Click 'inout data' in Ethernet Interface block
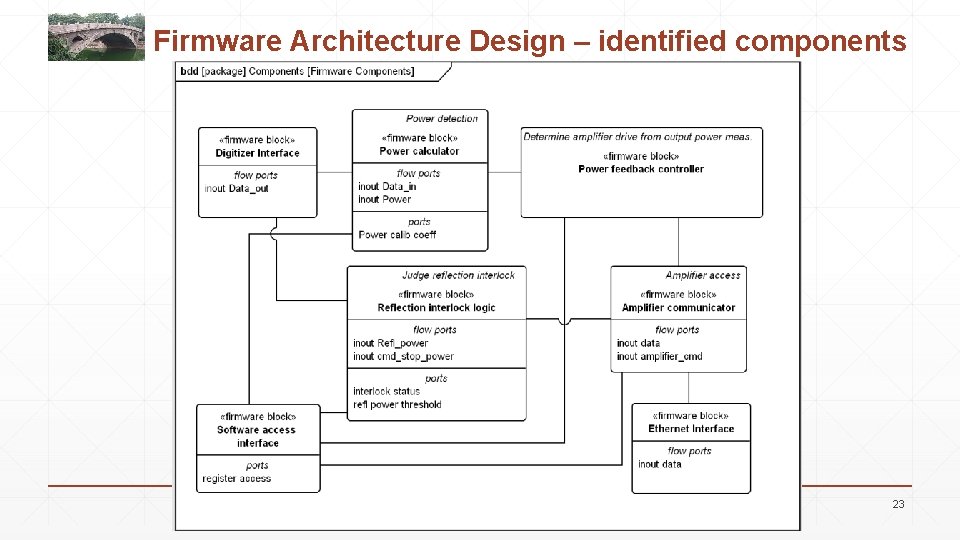Image resolution: width=960 pixels, height=540 pixels. (659, 465)
